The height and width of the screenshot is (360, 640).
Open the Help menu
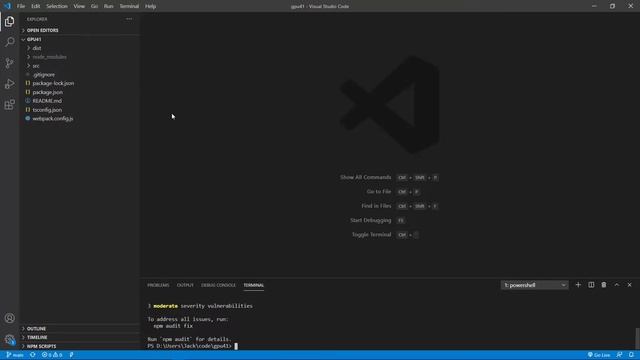click(x=151, y=6)
